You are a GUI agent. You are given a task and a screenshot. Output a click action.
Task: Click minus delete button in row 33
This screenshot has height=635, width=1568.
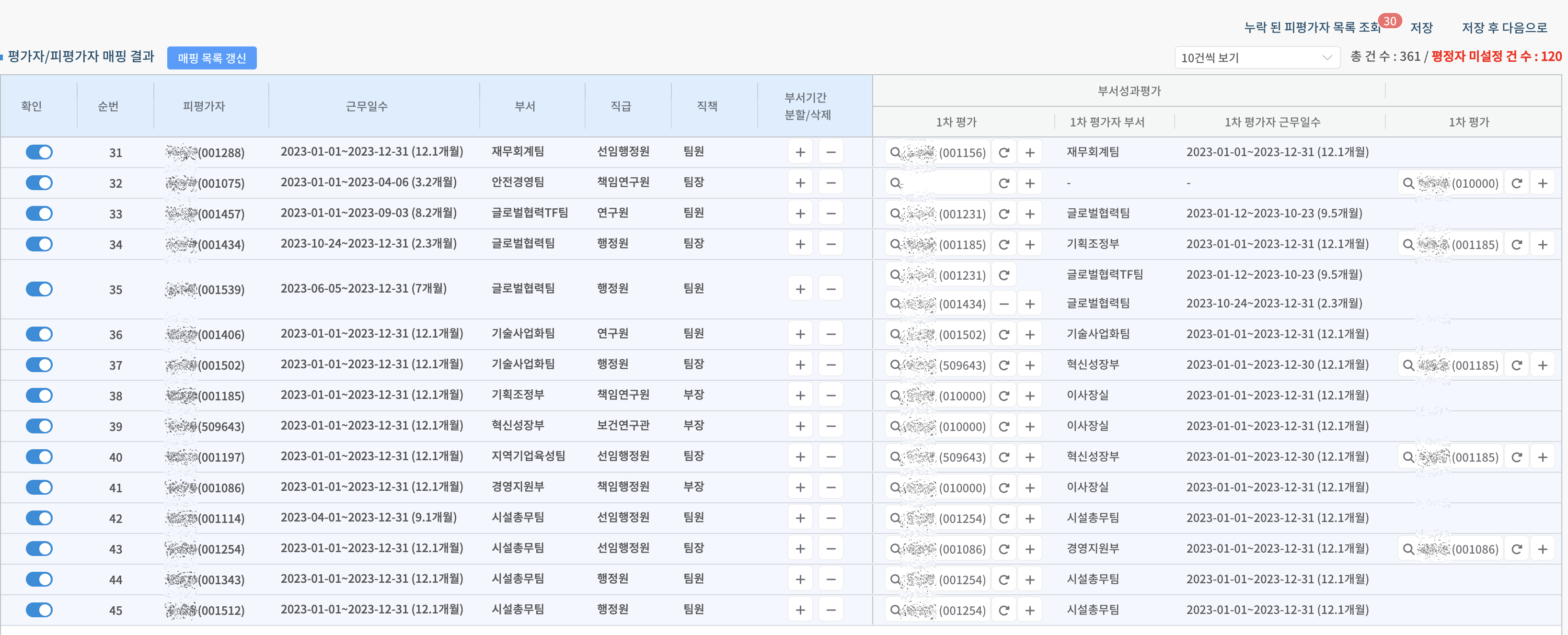point(830,214)
